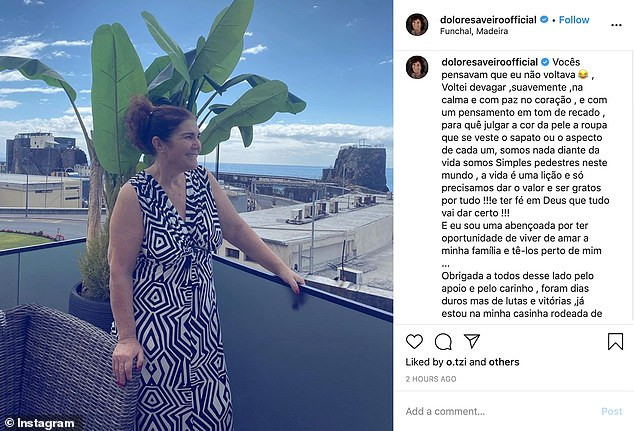Open comments via speech bubble icon
The height and width of the screenshot is (431, 634).
pyautogui.click(x=443, y=342)
